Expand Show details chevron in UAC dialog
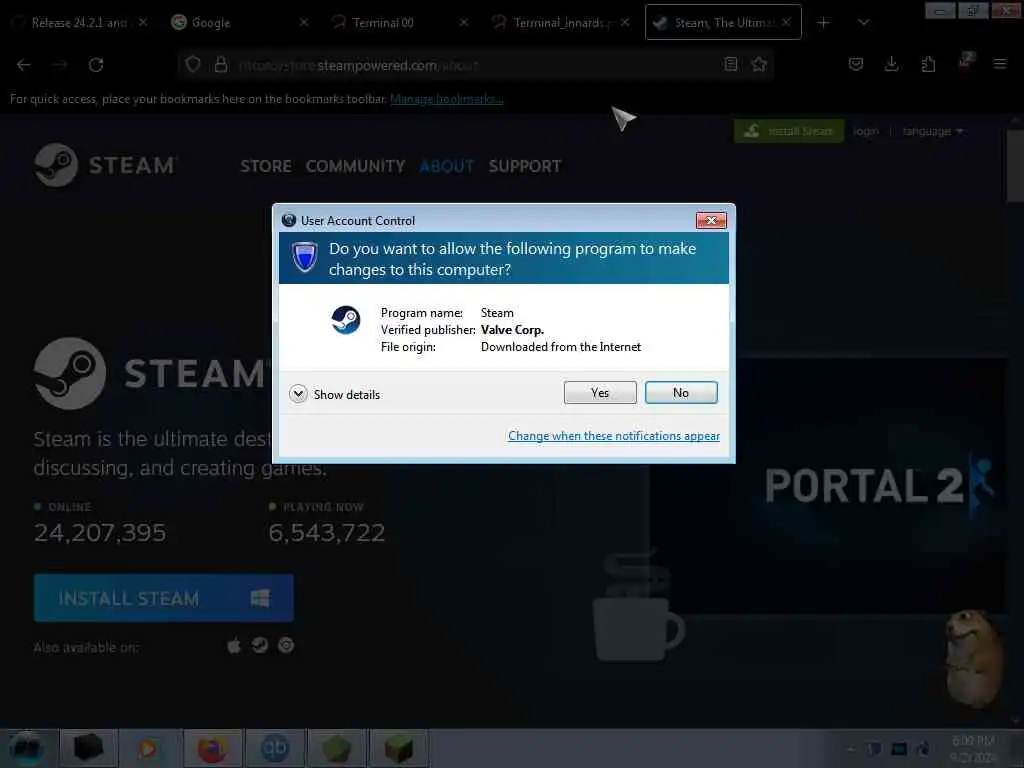 pyautogui.click(x=298, y=394)
